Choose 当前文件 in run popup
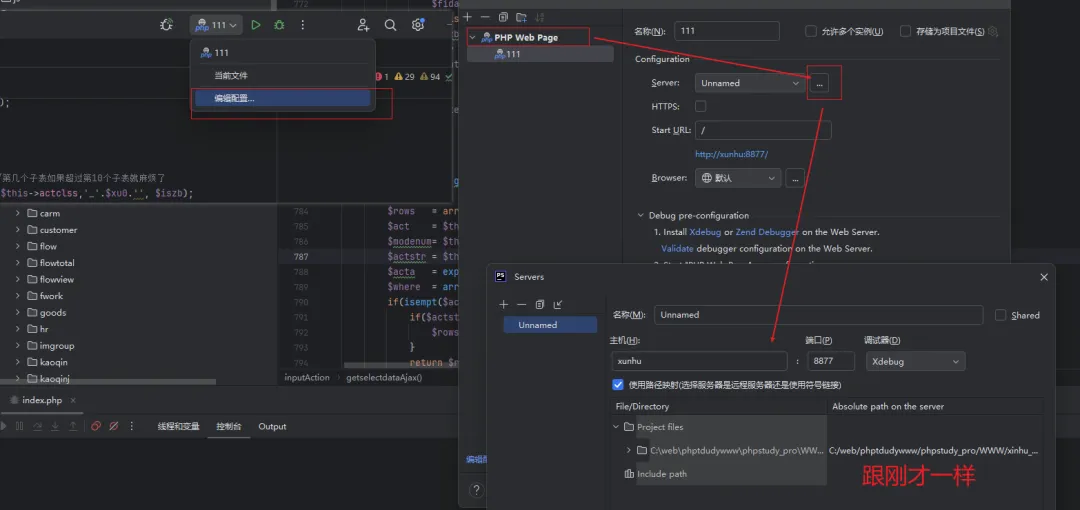The width and height of the screenshot is (1080, 510). [x=282, y=76]
